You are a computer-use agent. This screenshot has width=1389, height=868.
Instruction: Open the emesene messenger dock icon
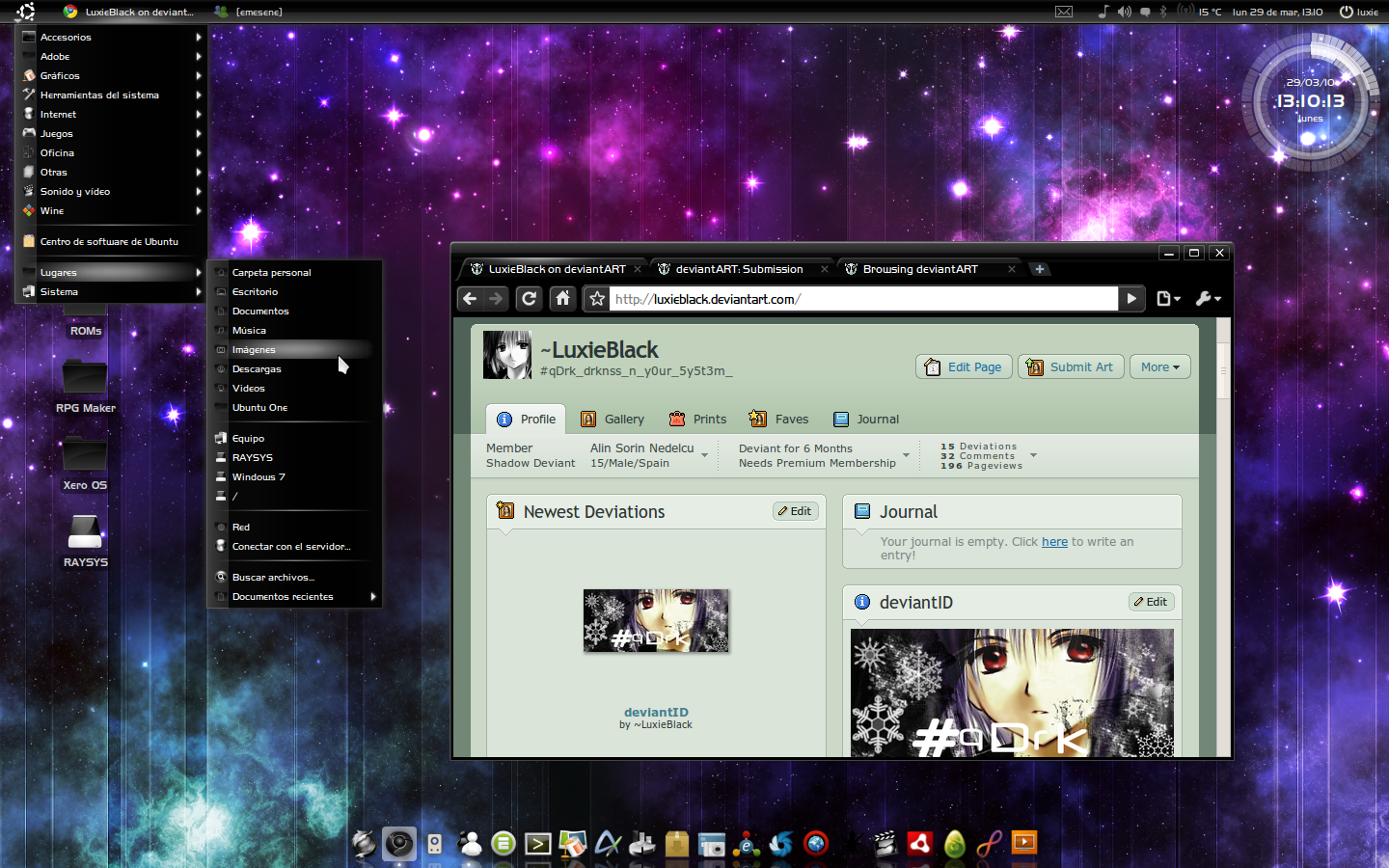pos(470,844)
